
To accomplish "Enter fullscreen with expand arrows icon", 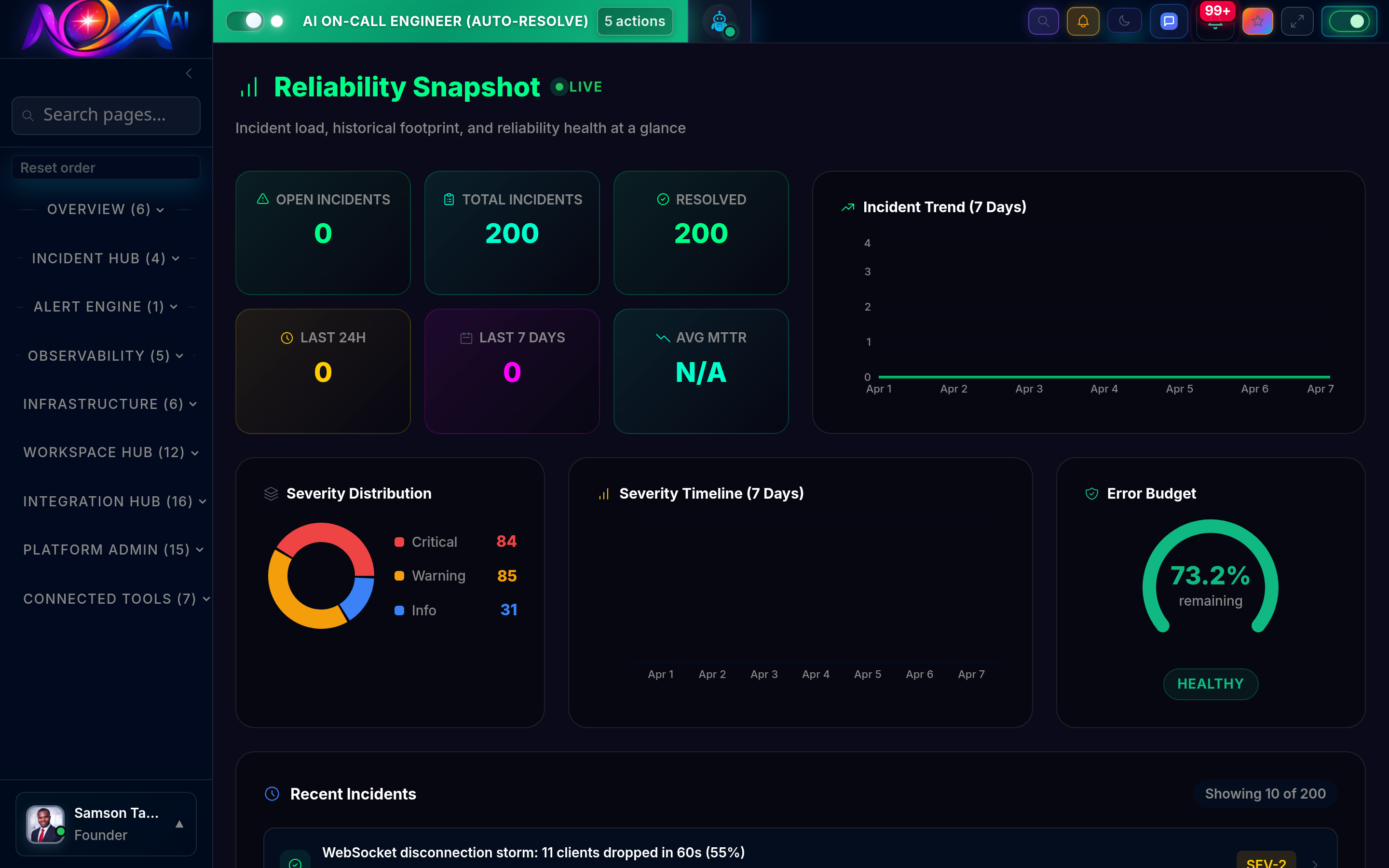I will pos(1297,21).
